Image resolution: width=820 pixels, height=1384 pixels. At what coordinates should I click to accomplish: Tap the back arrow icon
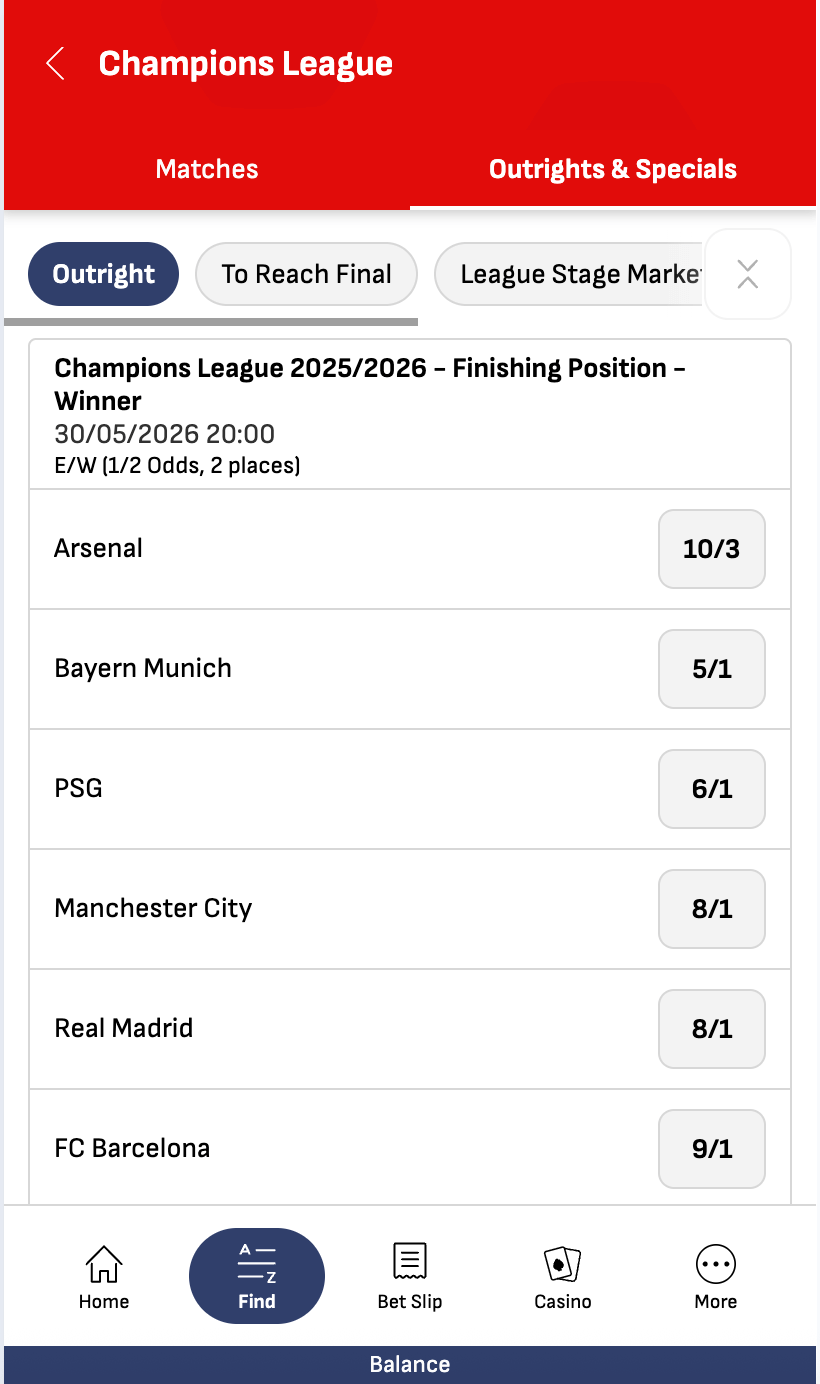click(56, 64)
